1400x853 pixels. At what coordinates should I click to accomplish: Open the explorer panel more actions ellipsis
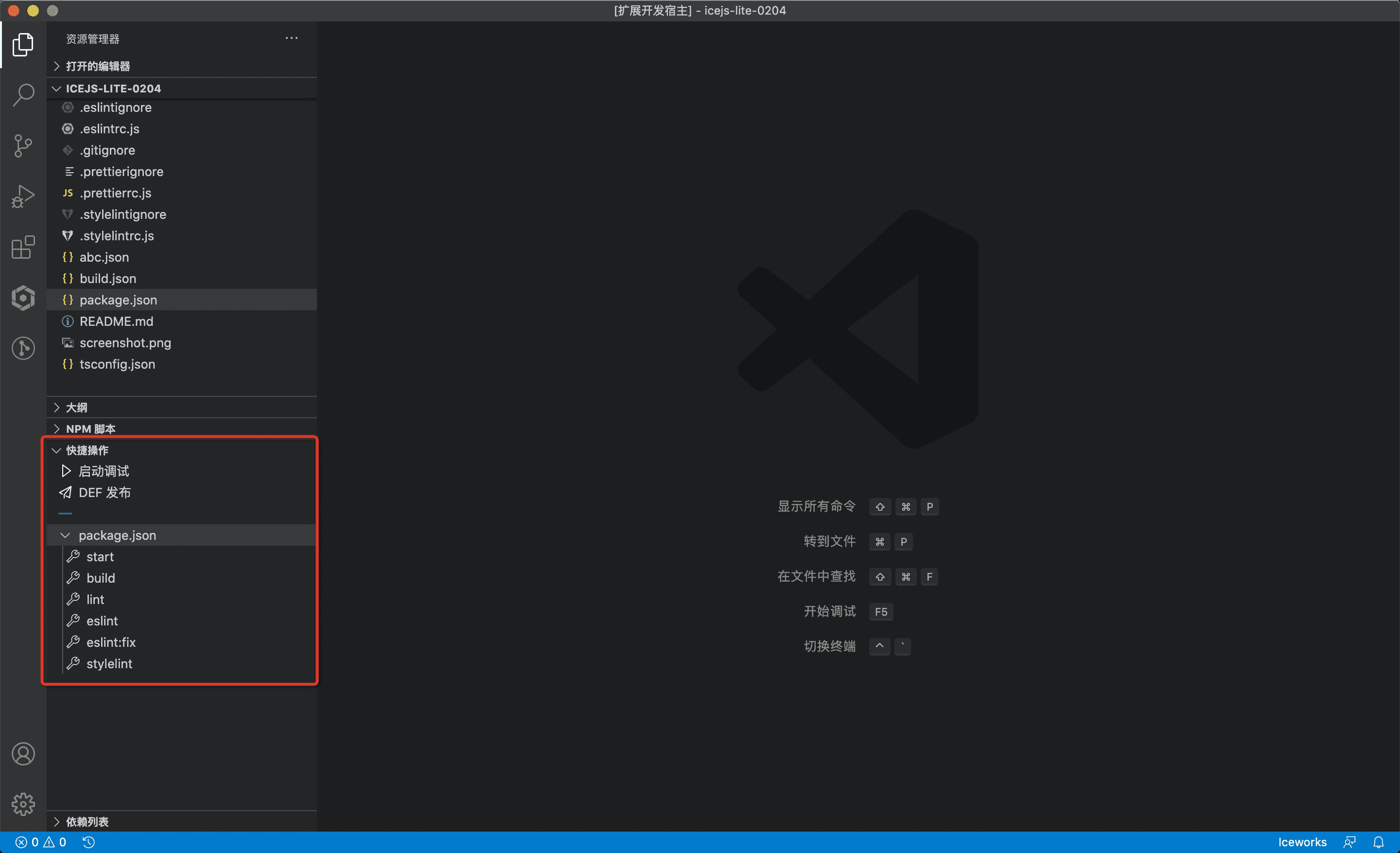click(x=292, y=38)
